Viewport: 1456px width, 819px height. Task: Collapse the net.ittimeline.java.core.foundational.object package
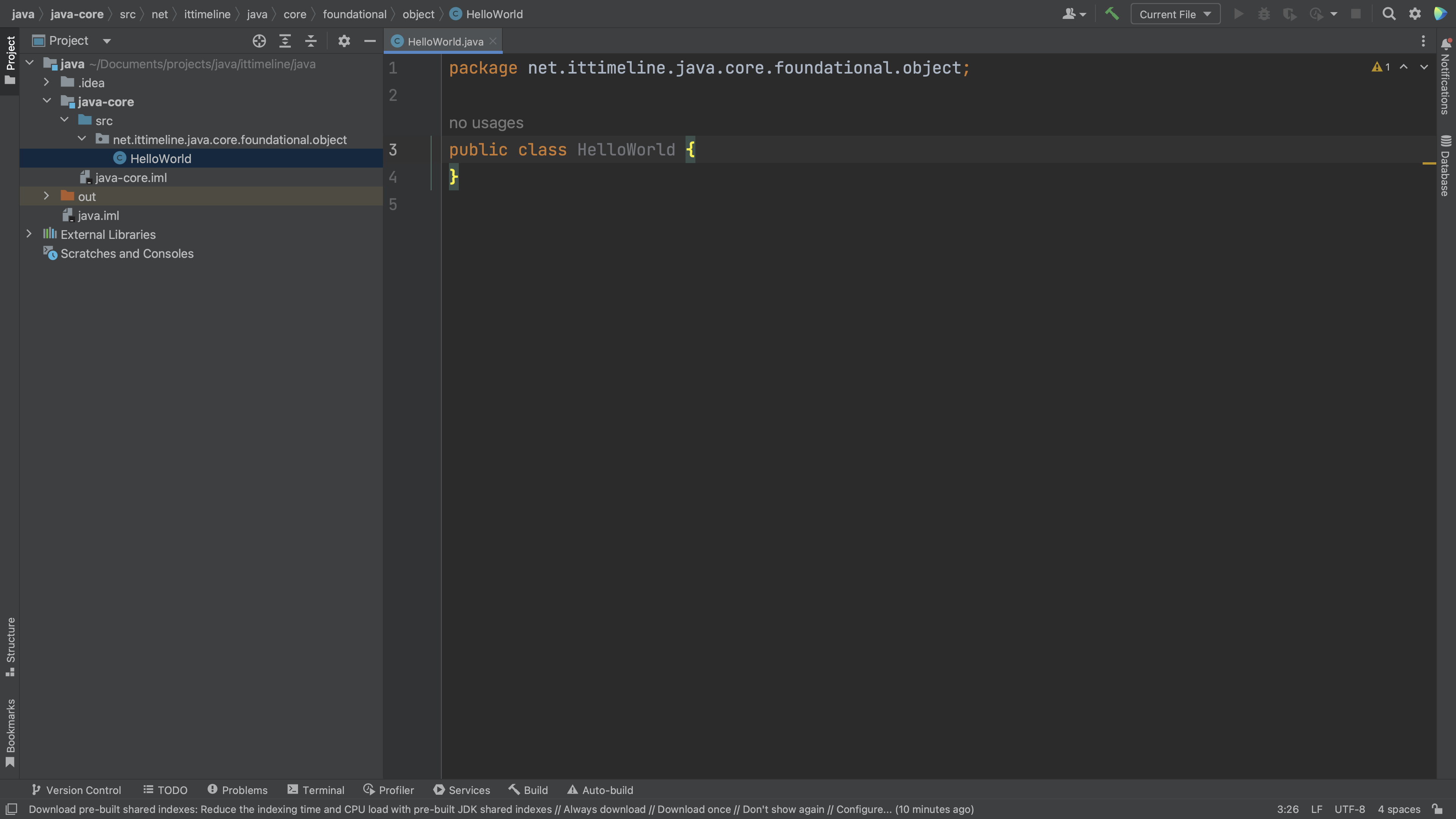pos(82,139)
